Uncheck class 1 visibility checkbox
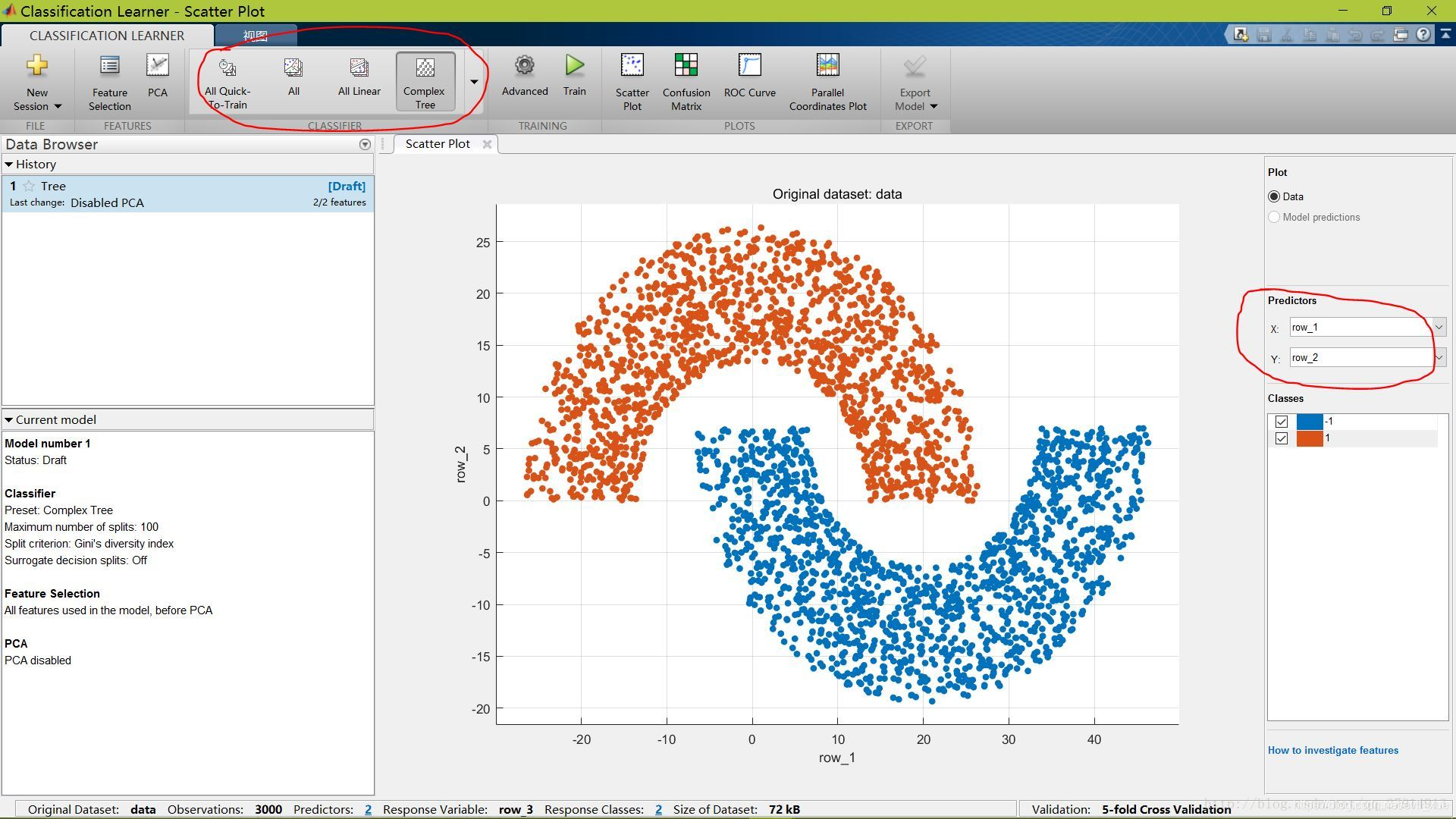 click(x=1282, y=438)
